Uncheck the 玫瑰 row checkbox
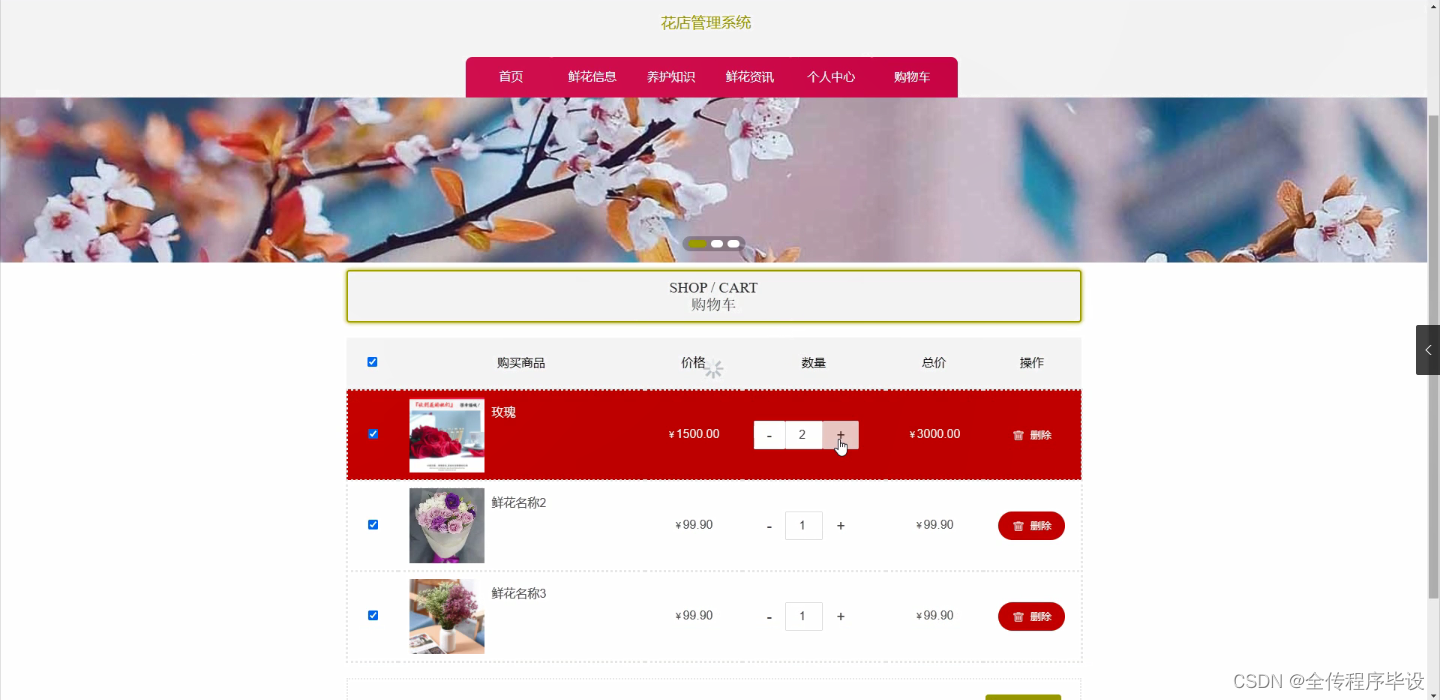Image resolution: width=1440 pixels, height=700 pixels. tap(373, 434)
